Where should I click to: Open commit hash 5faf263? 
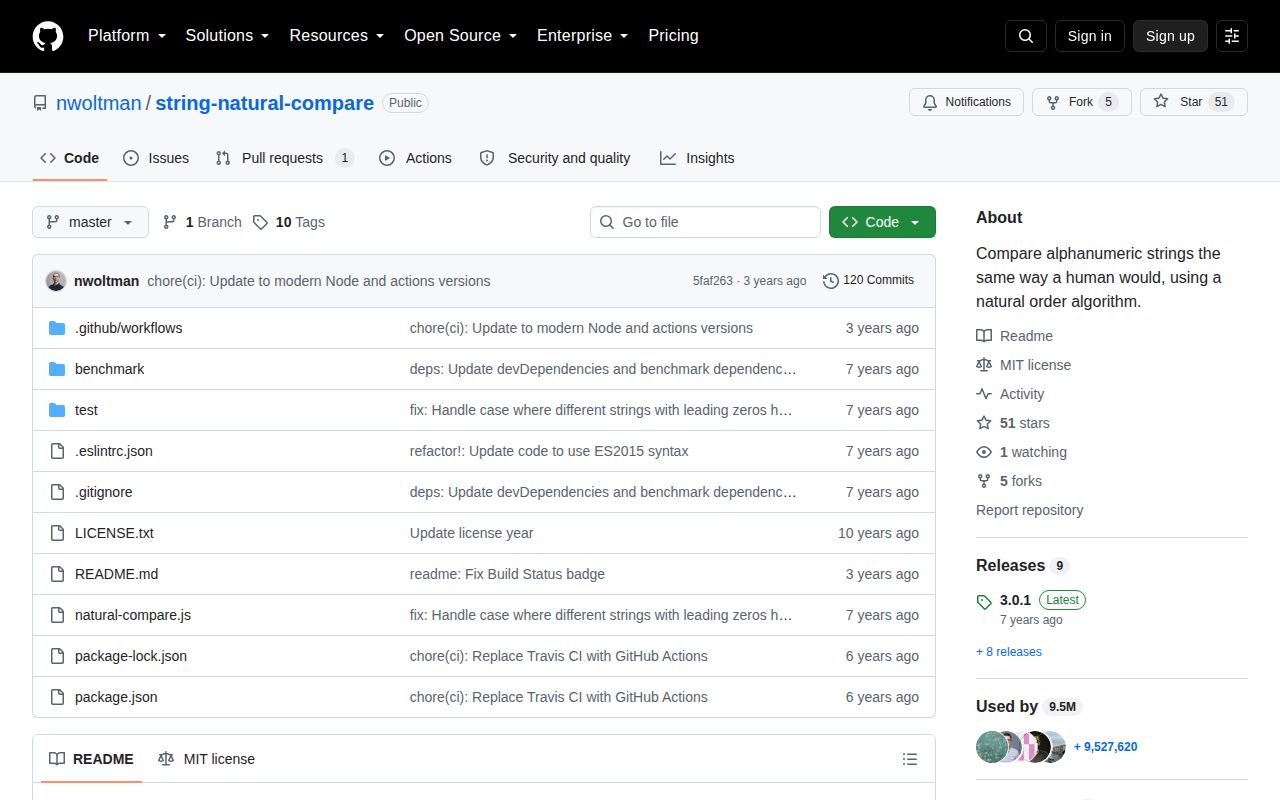[713, 281]
